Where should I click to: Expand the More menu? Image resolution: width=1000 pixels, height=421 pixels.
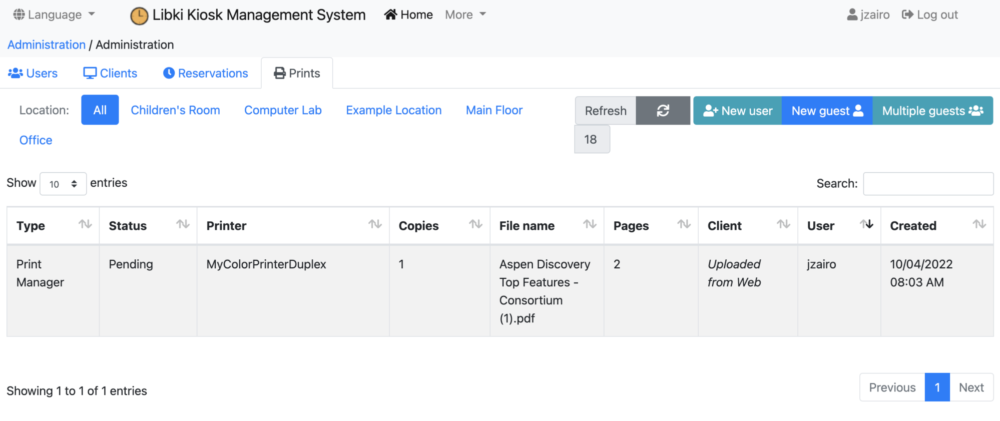(465, 15)
